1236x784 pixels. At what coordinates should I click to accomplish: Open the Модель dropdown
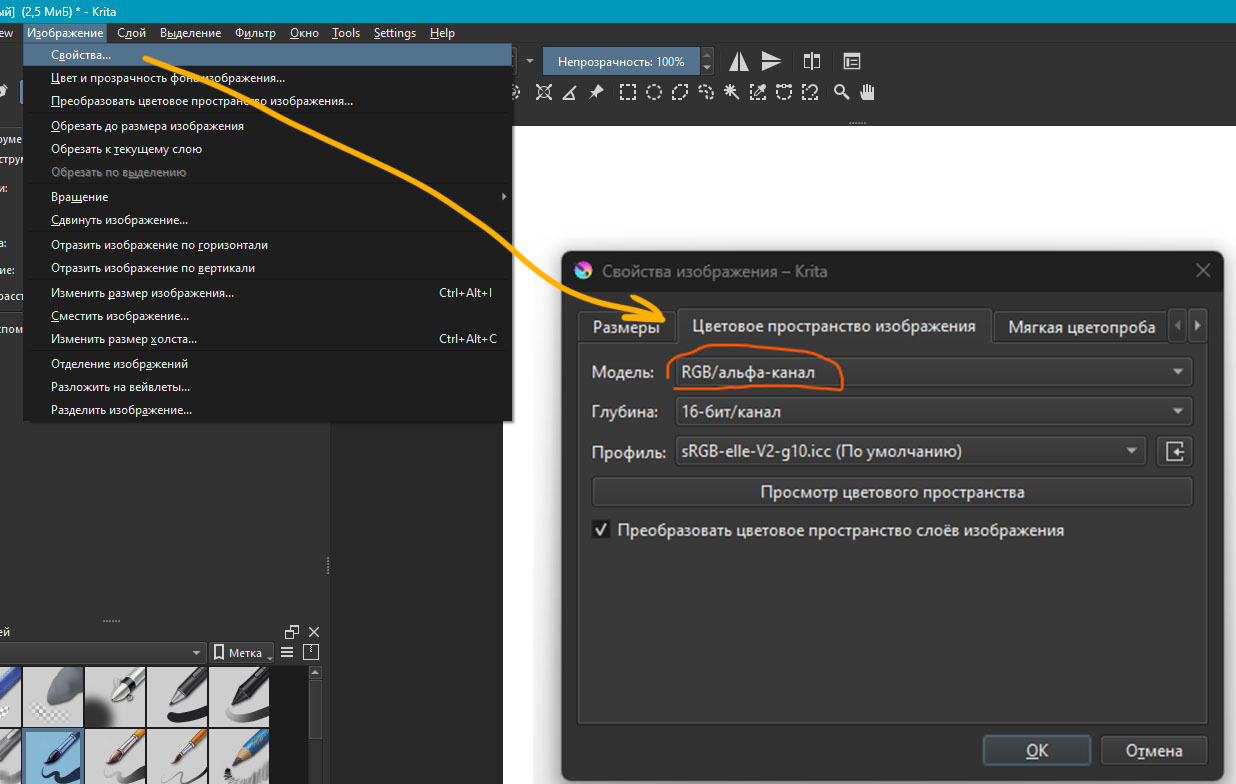(933, 372)
